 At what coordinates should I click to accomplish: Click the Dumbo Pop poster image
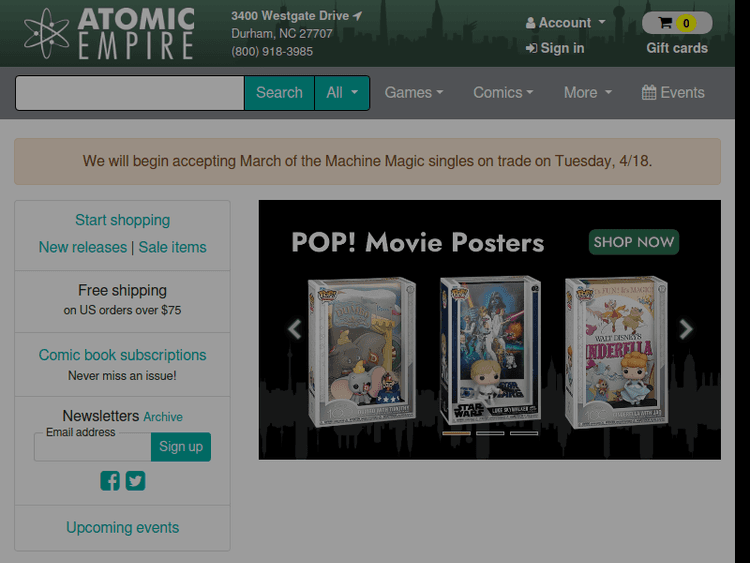point(362,351)
